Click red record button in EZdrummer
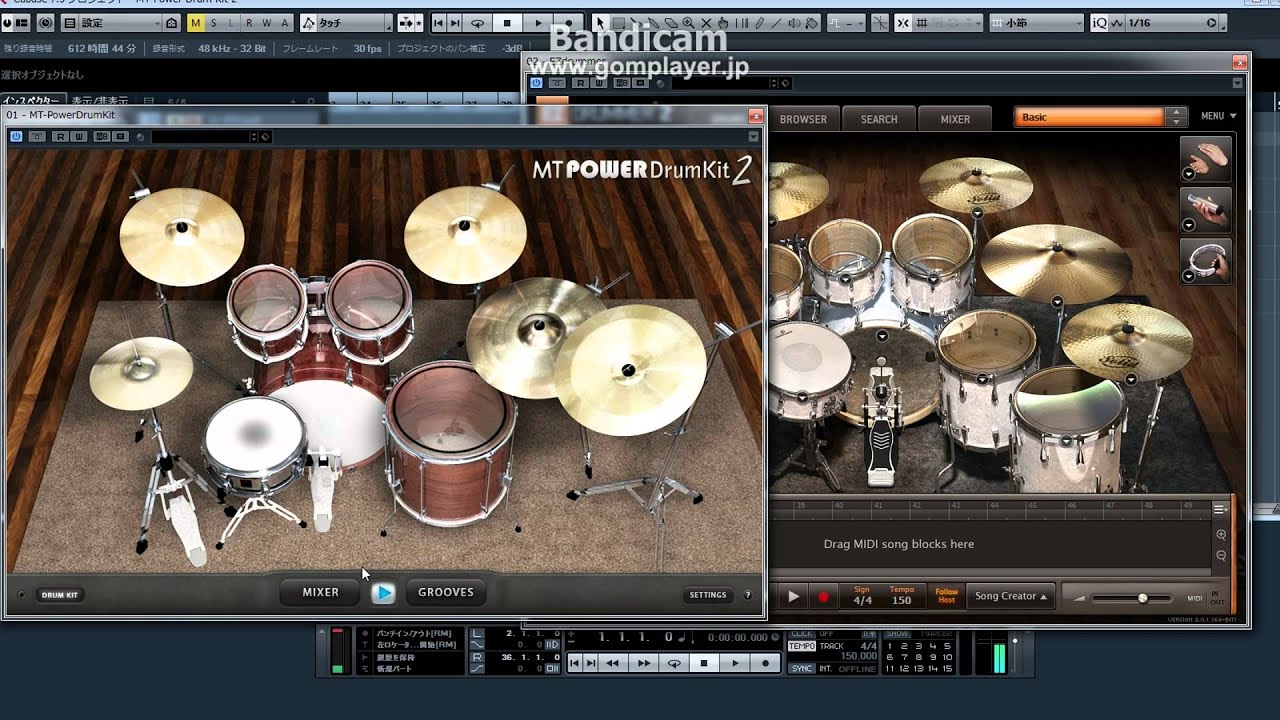Screen dimensions: 1280x720 point(824,597)
